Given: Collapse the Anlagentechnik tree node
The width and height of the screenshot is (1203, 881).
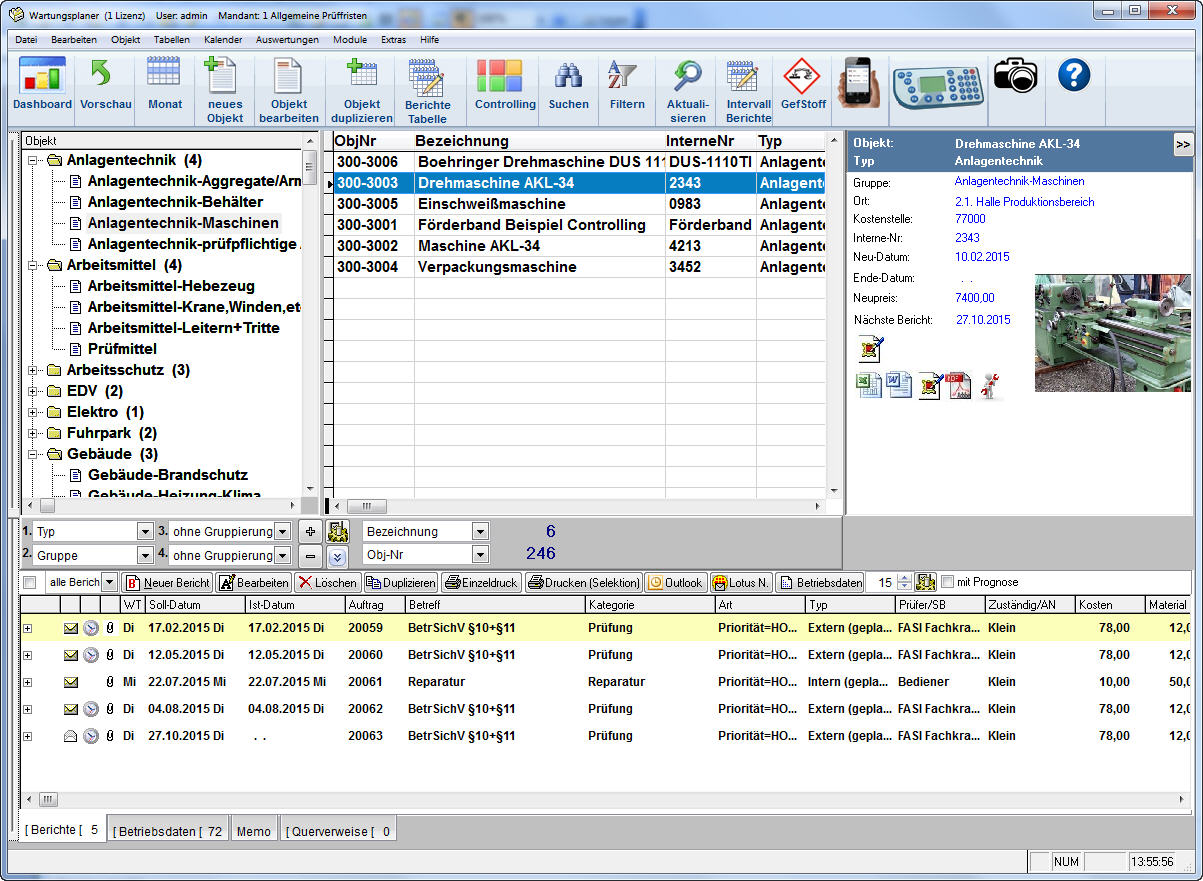Looking at the screenshot, I should tap(33, 160).
